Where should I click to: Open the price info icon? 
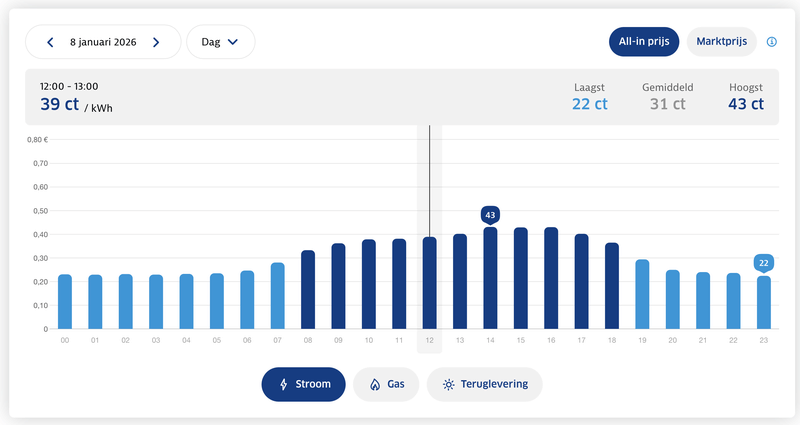point(771,42)
